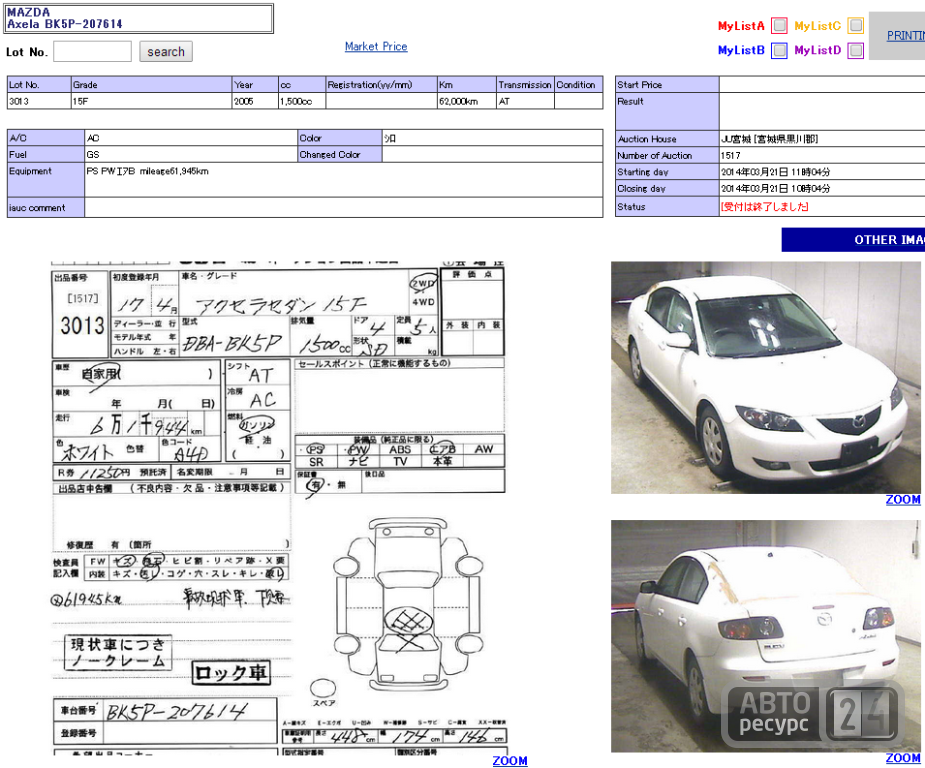The image size is (925, 768).
Task: Open the auction sheet image
Action: [278, 507]
